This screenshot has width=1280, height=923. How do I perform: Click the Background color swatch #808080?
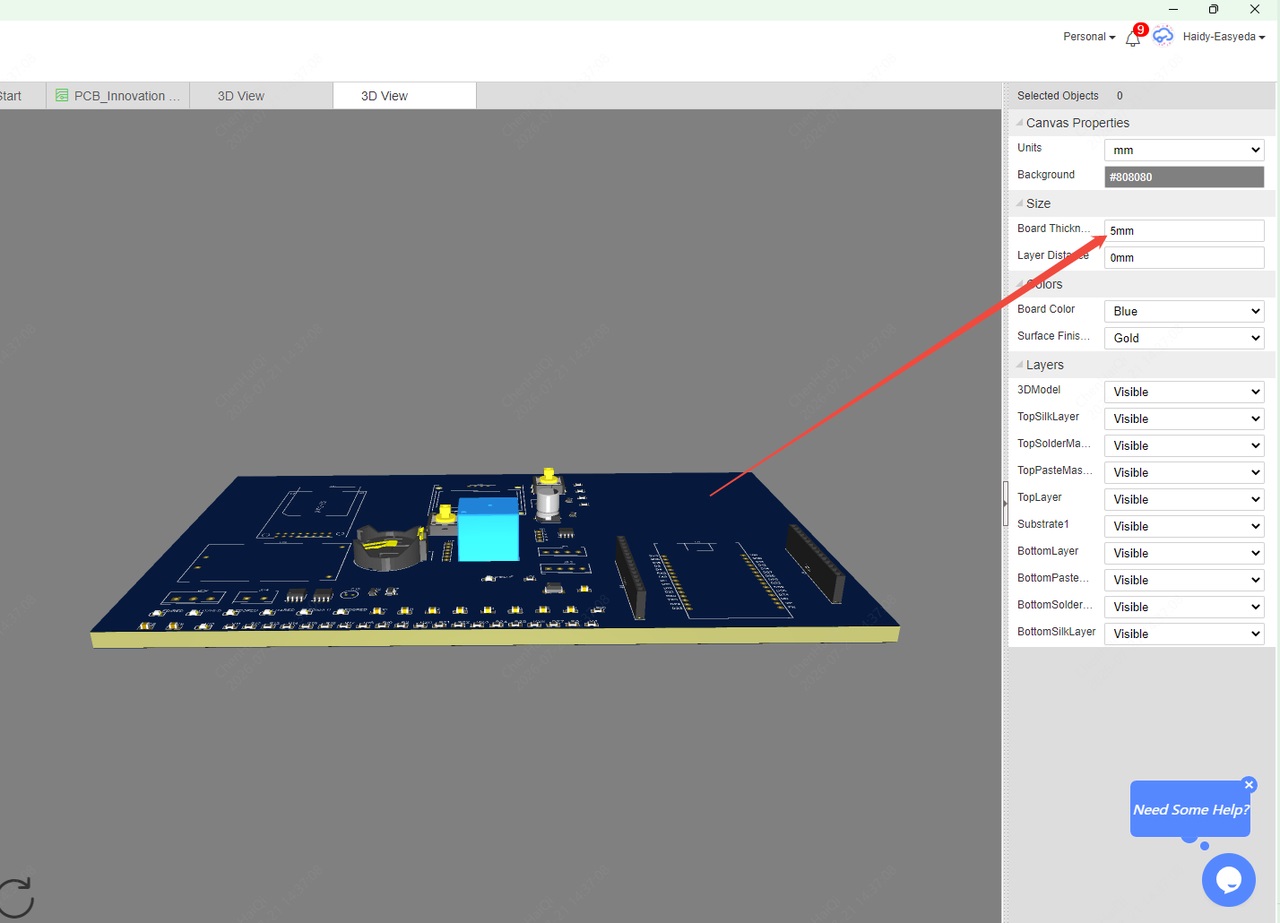[1184, 177]
